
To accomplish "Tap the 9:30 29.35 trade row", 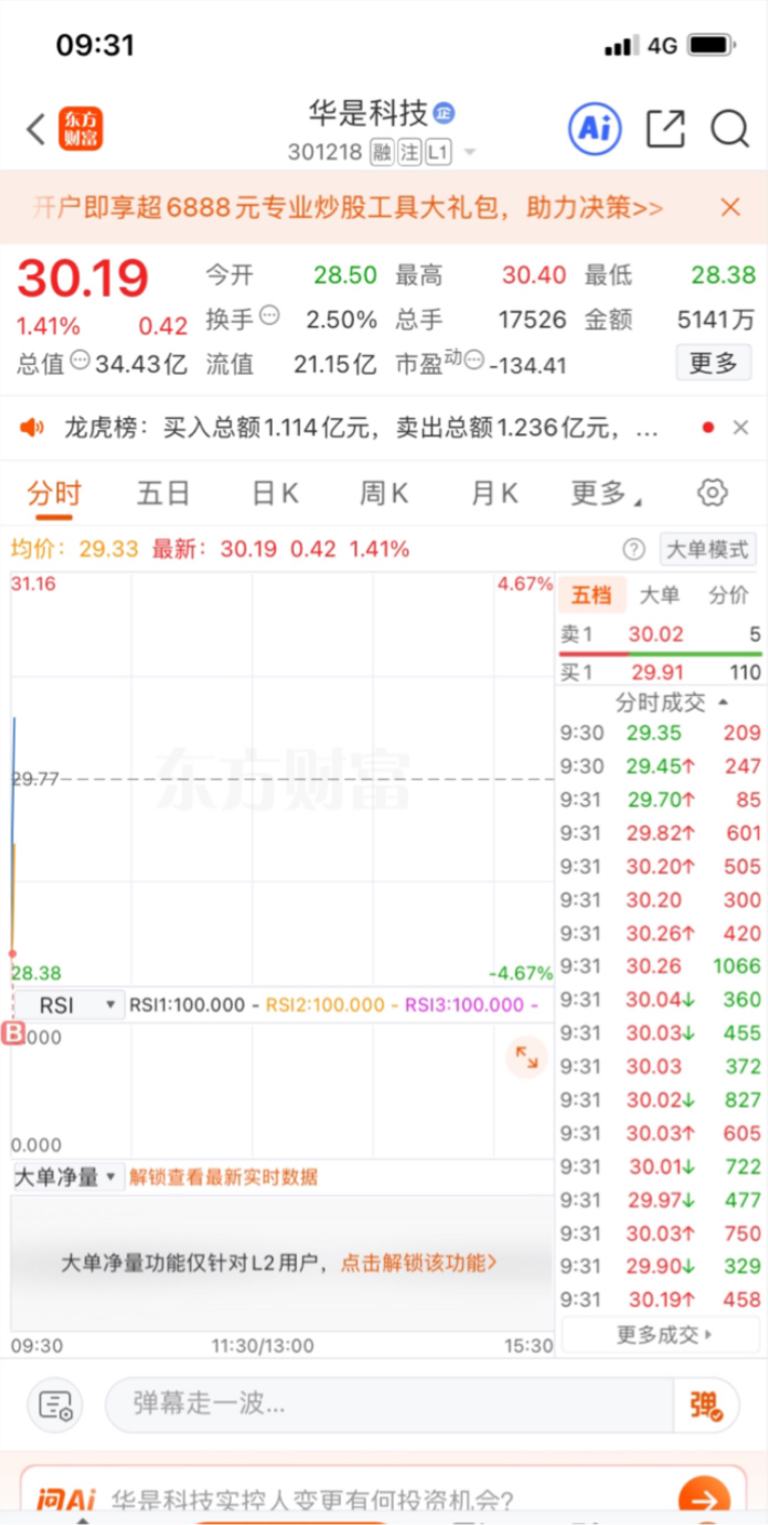I will pos(660,733).
